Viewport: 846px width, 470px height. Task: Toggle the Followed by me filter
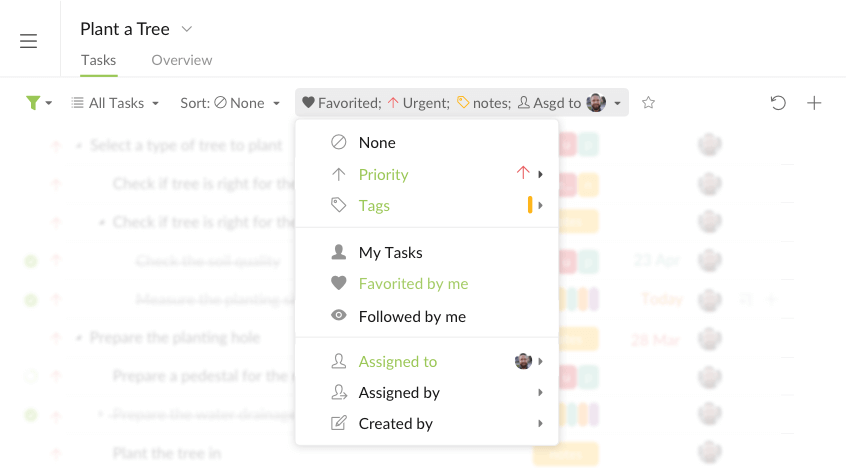click(x=412, y=317)
